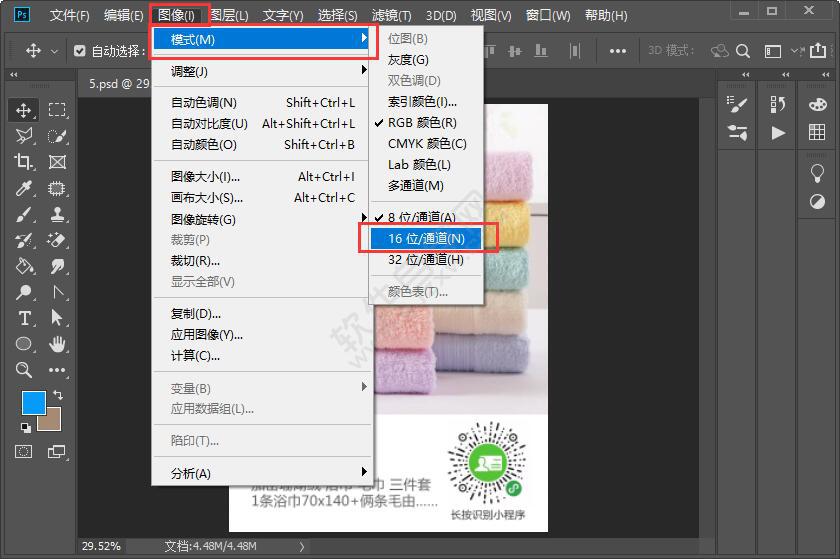Switch mode to CMYK 颜色(C)
This screenshot has width=840, height=559.
coord(427,144)
